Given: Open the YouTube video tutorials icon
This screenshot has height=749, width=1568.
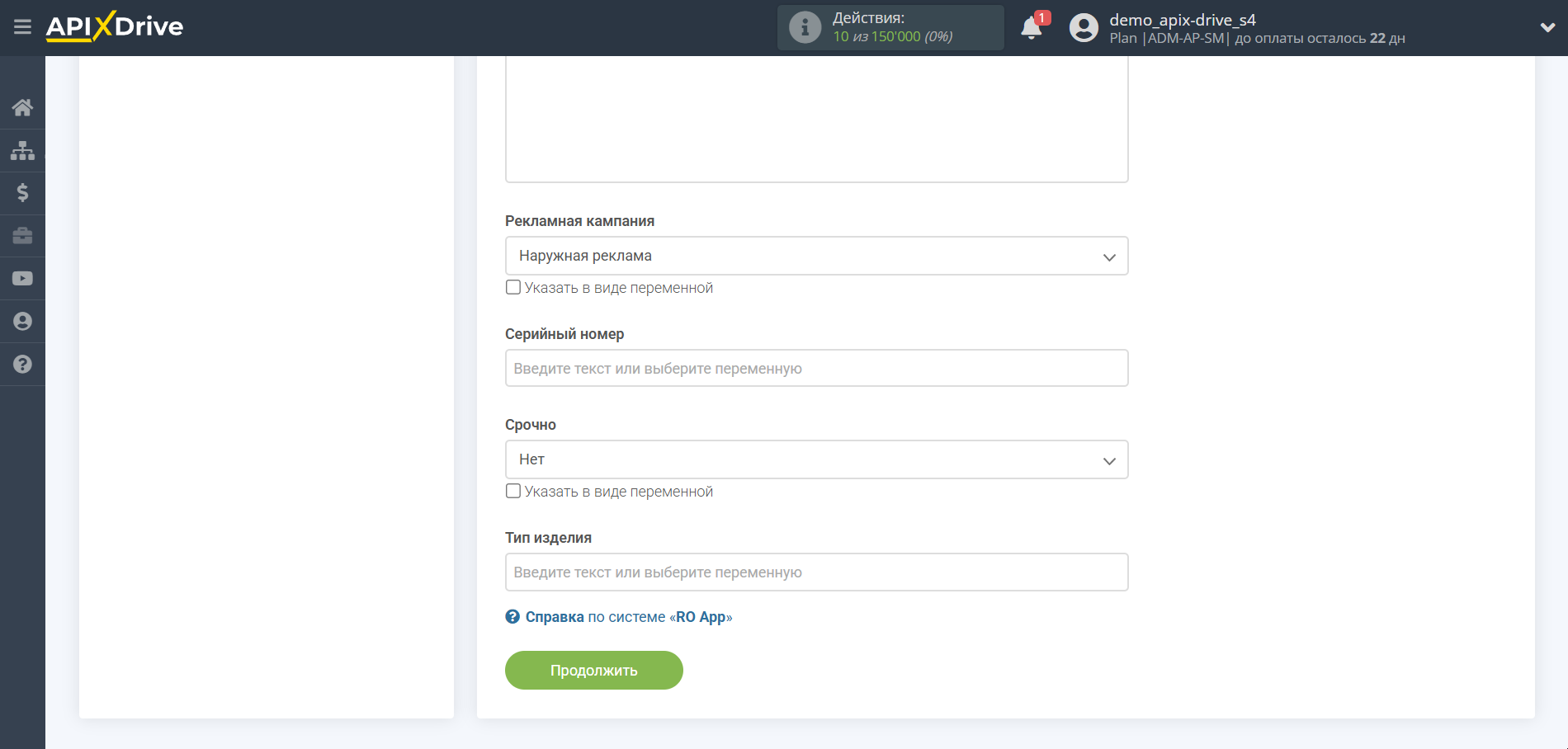Looking at the screenshot, I should pyautogui.click(x=22, y=279).
